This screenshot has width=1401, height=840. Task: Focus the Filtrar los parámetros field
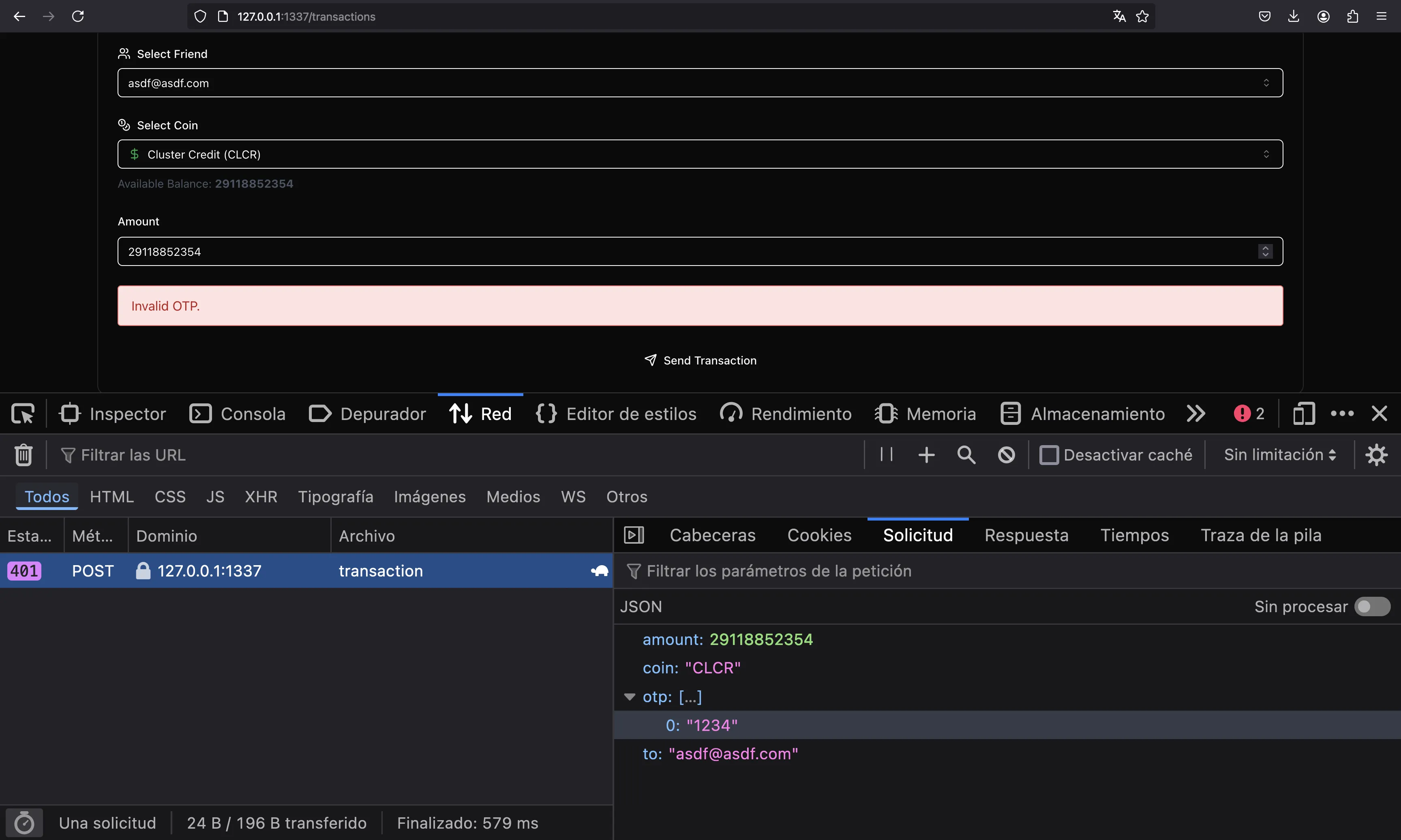1007,570
